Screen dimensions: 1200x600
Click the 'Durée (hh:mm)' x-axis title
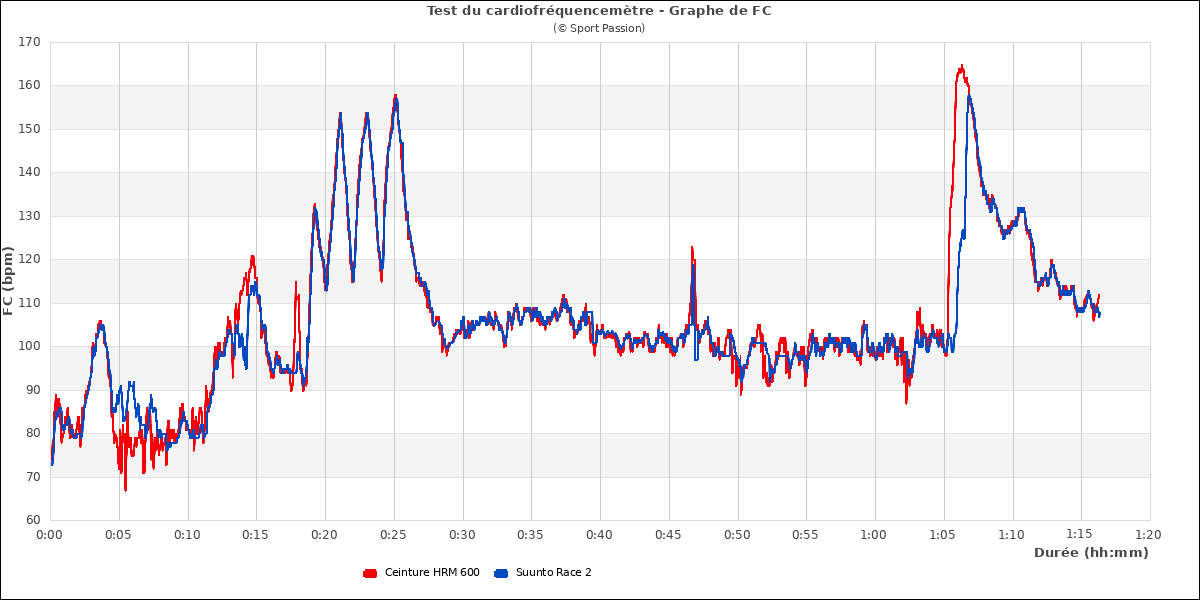(1091, 553)
